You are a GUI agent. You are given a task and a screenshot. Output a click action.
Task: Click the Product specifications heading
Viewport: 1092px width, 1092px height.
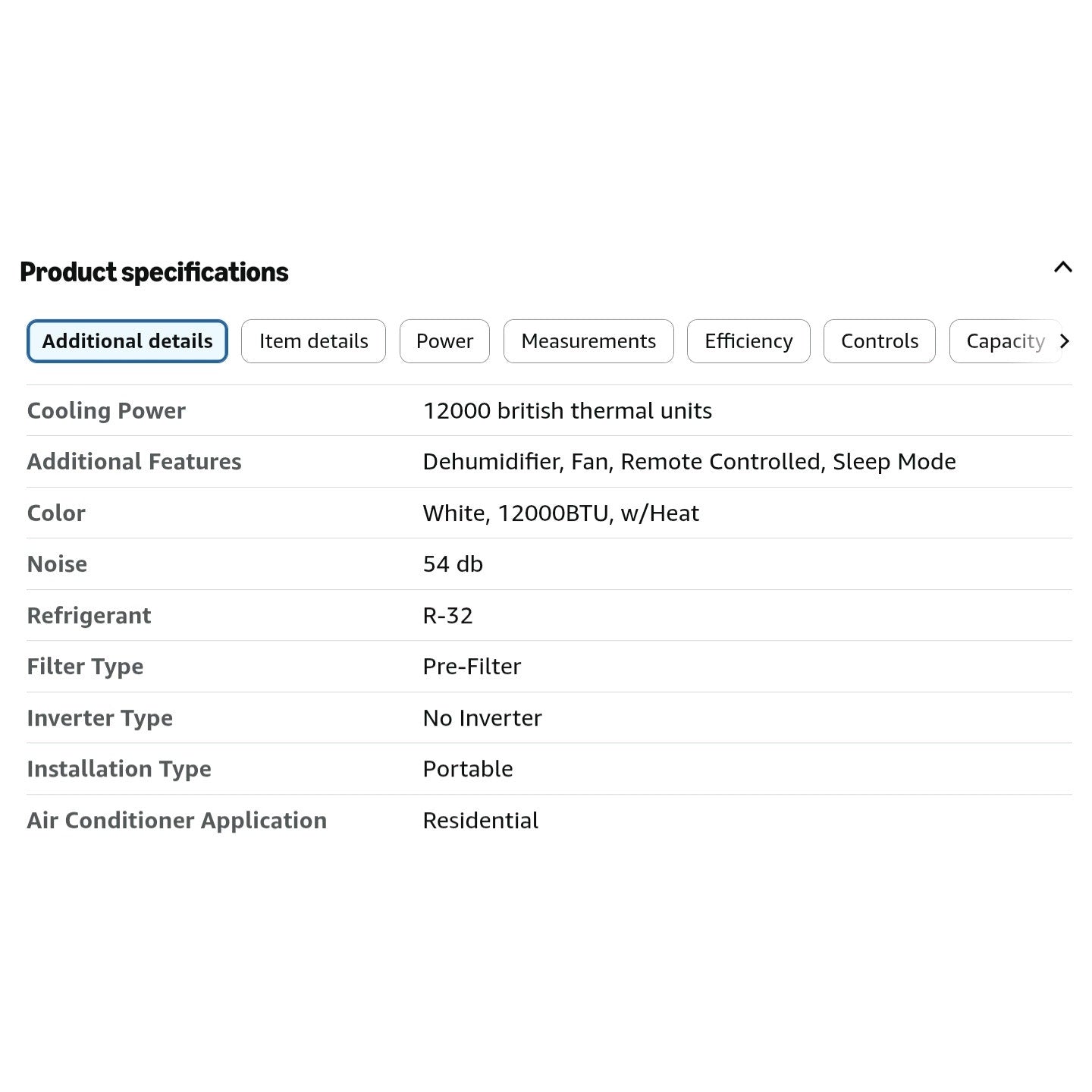tap(154, 272)
